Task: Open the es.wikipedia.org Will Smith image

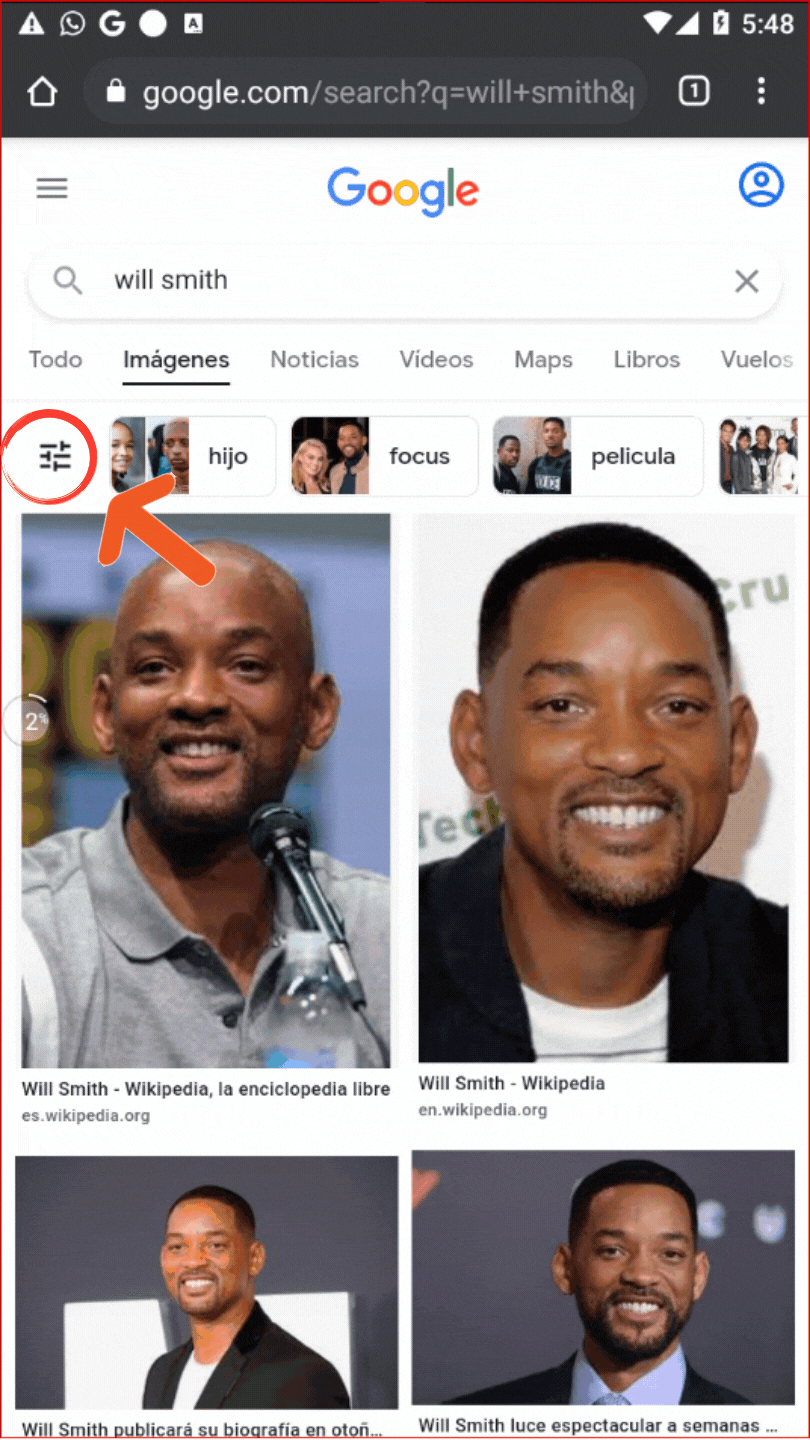Action: (206, 791)
